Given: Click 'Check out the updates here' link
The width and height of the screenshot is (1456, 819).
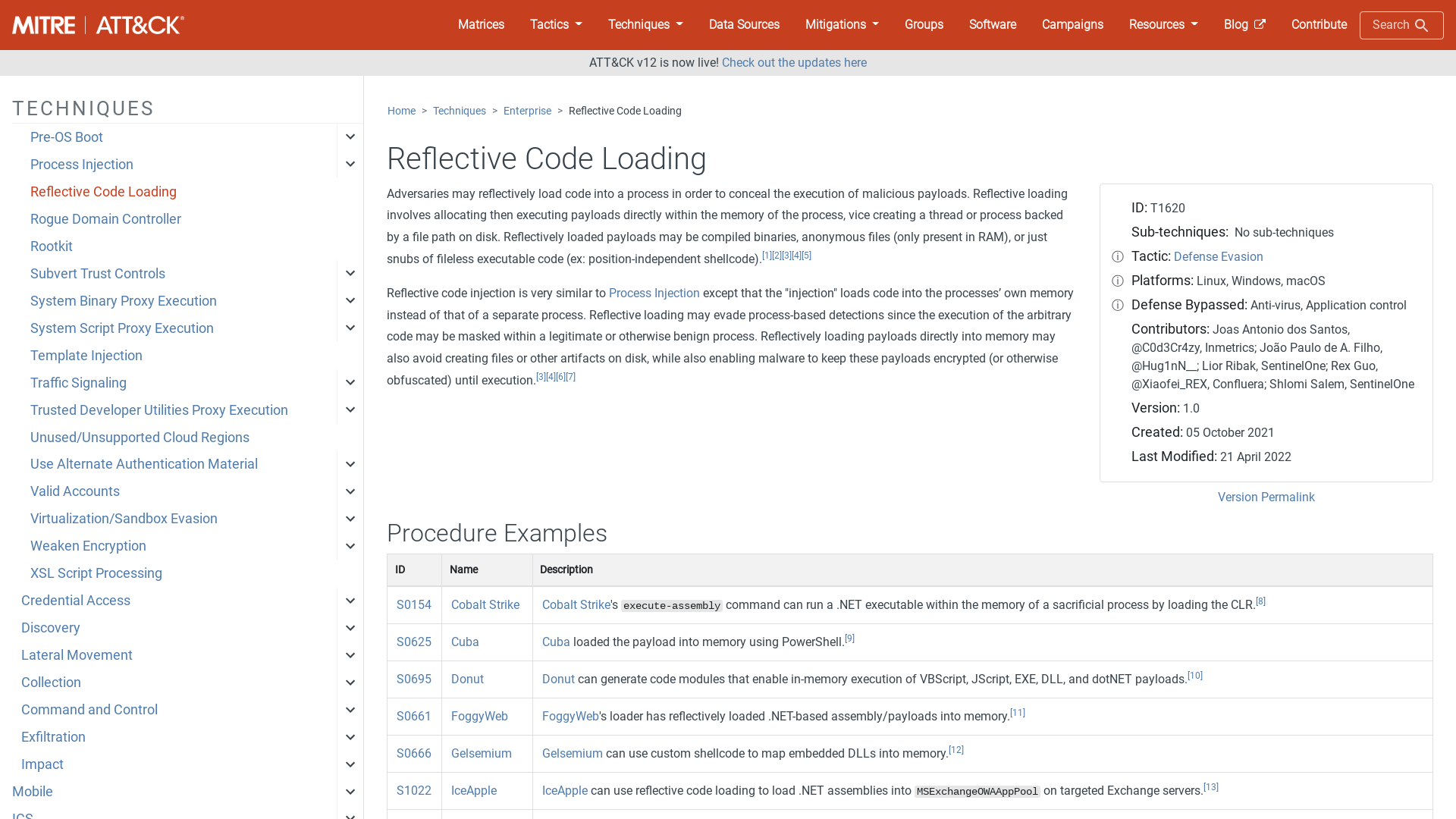Looking at the screenshot, I should [794, 63].
